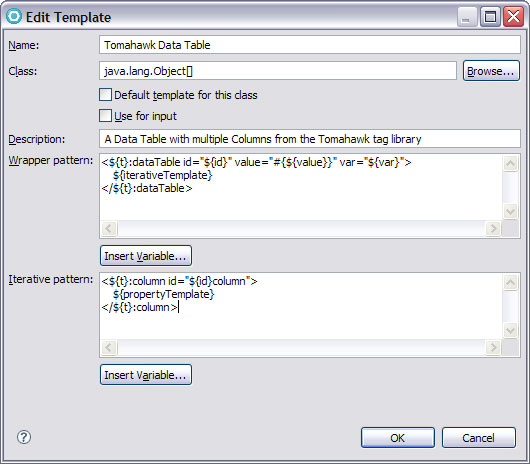The image size is (530, 464).
Task: Click Wrapper pattern scroll right arrow
Action: 493,229
